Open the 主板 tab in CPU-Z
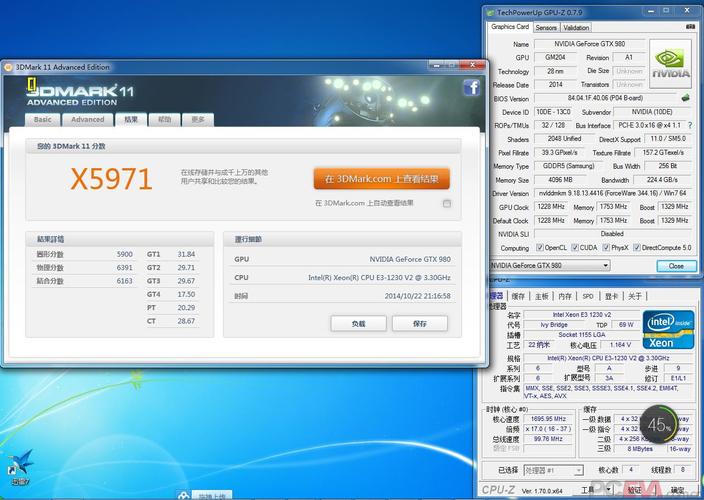Screen dimensions: 704x500 pyautogui.click(x=542, y=296)
